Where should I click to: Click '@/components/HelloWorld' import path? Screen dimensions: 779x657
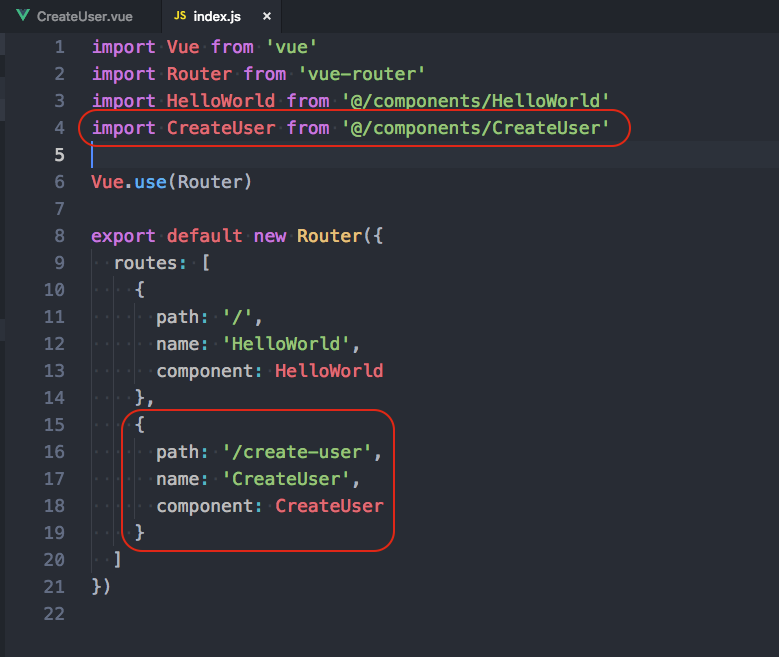475,101
